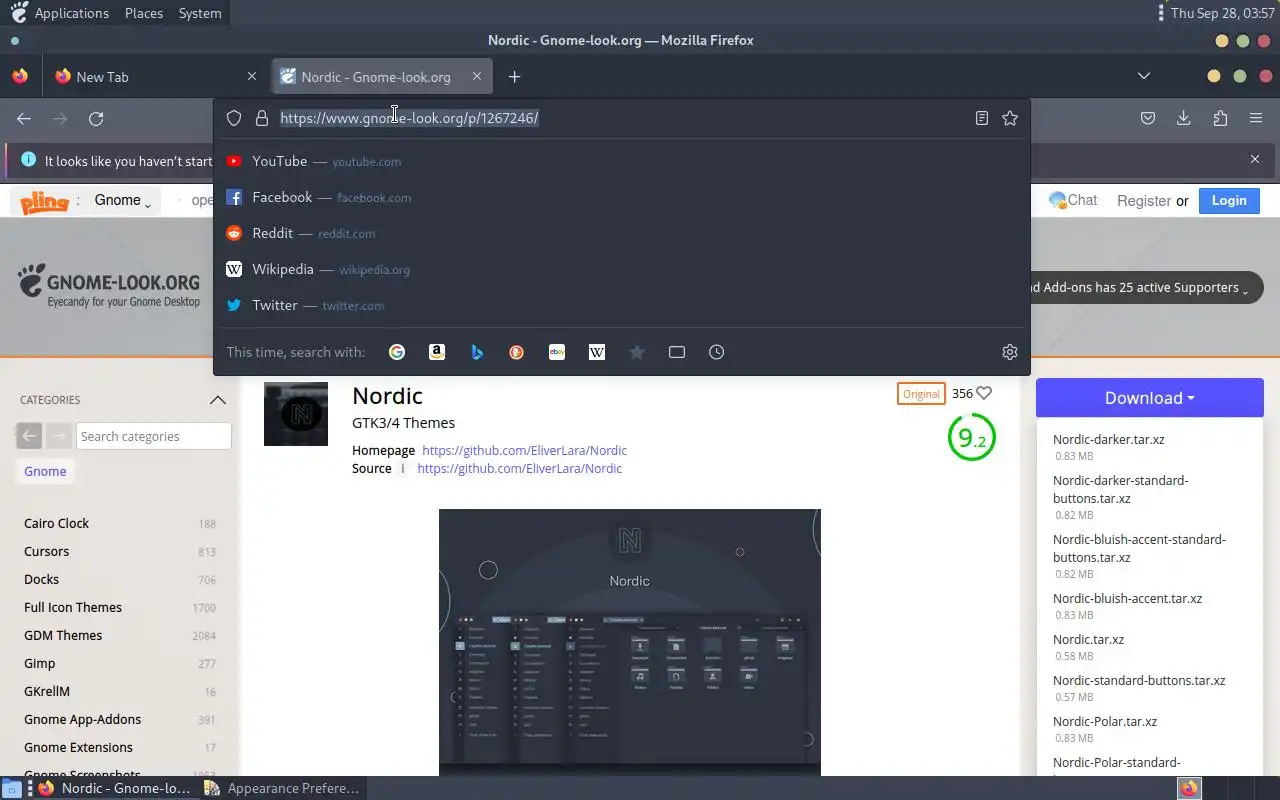The height and width of the screenshot is (800, 1280).
Task: Open the Download dropdown button
Action: [x=1150, y=398]
